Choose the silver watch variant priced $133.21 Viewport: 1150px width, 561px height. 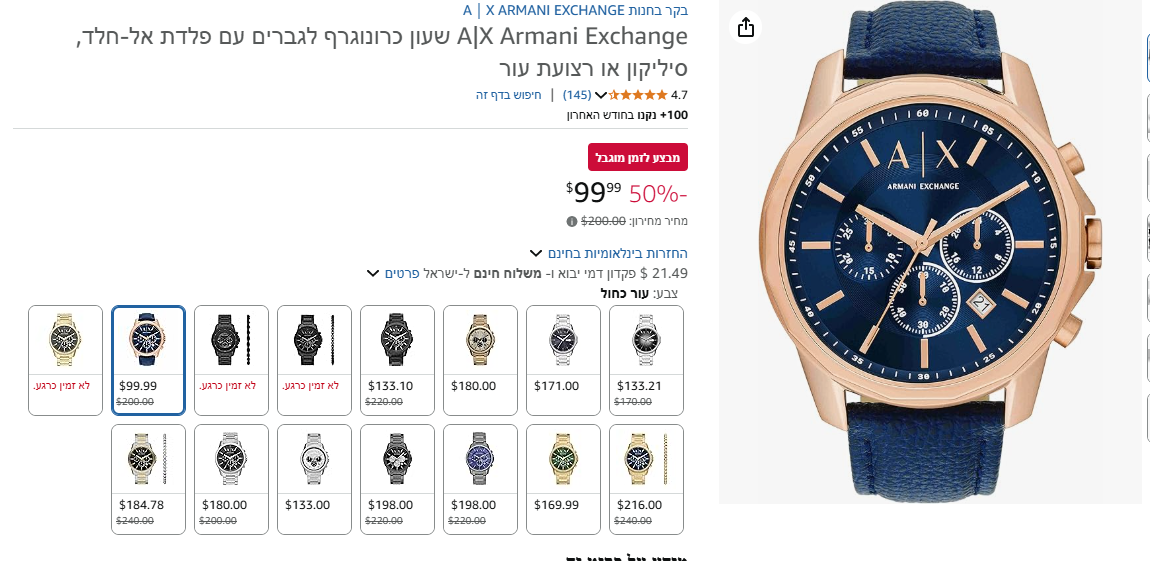point(646,360)
